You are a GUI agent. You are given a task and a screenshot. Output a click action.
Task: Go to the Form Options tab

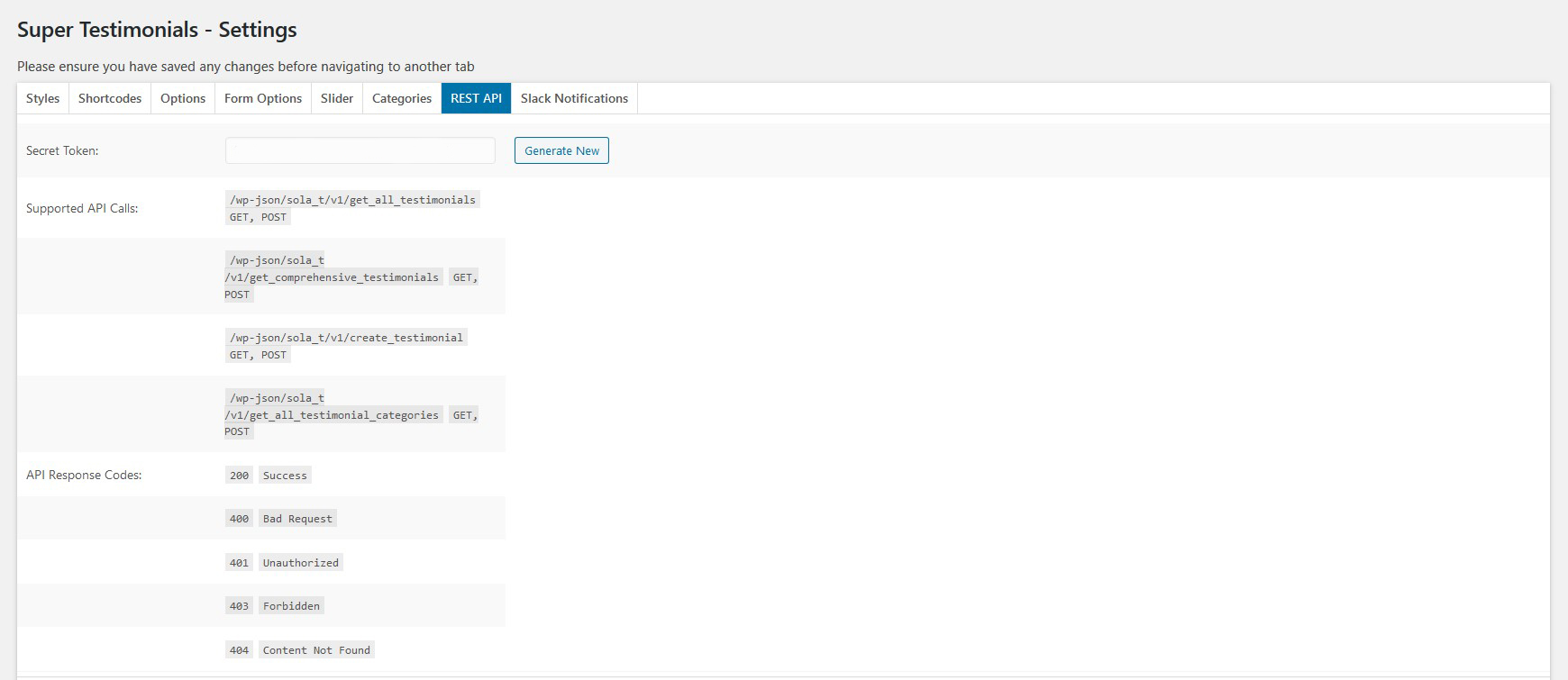(x=263, y=98)
